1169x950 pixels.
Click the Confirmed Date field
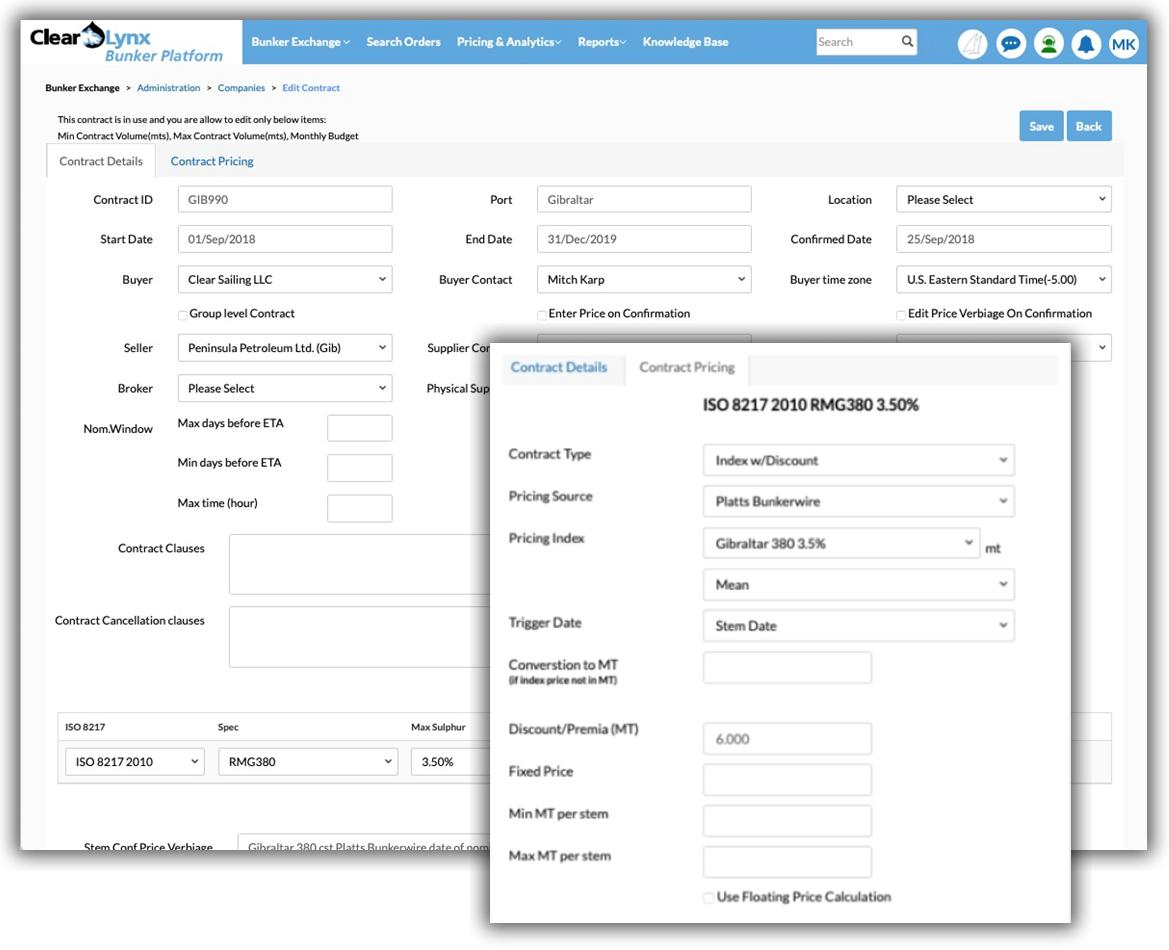coord(1003,239)
